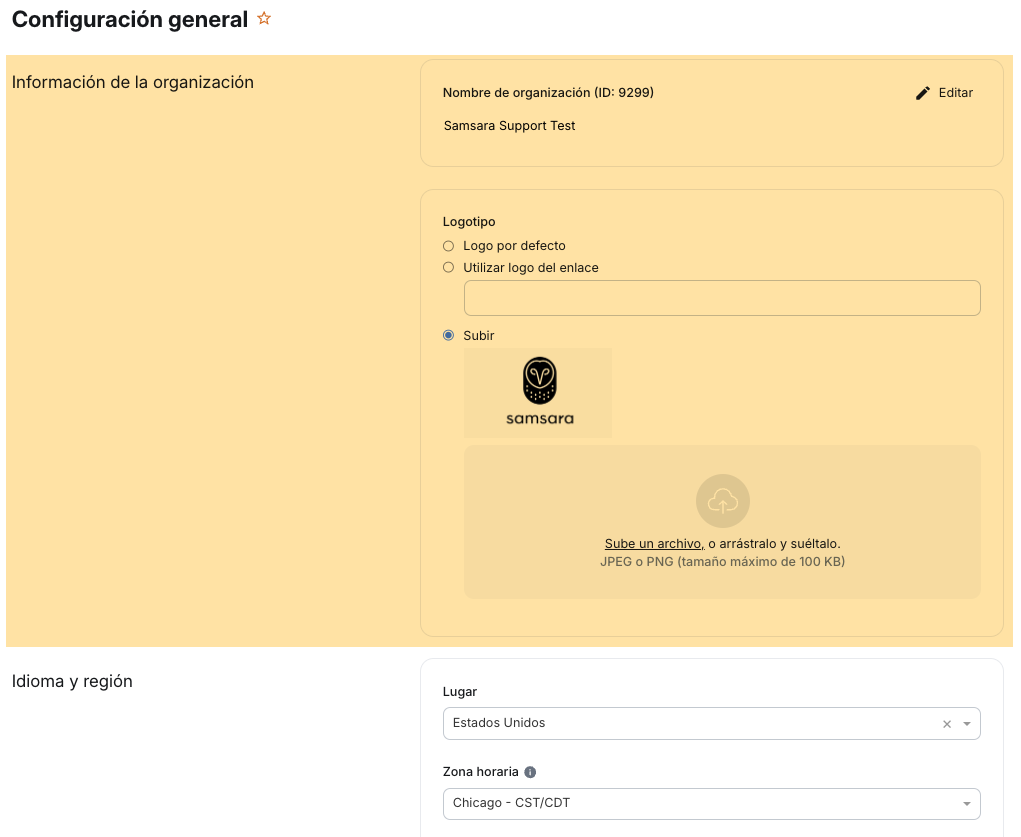Click the info icon next to Zona horaria
Screen dimensions: 1021x837
[531, 771]
